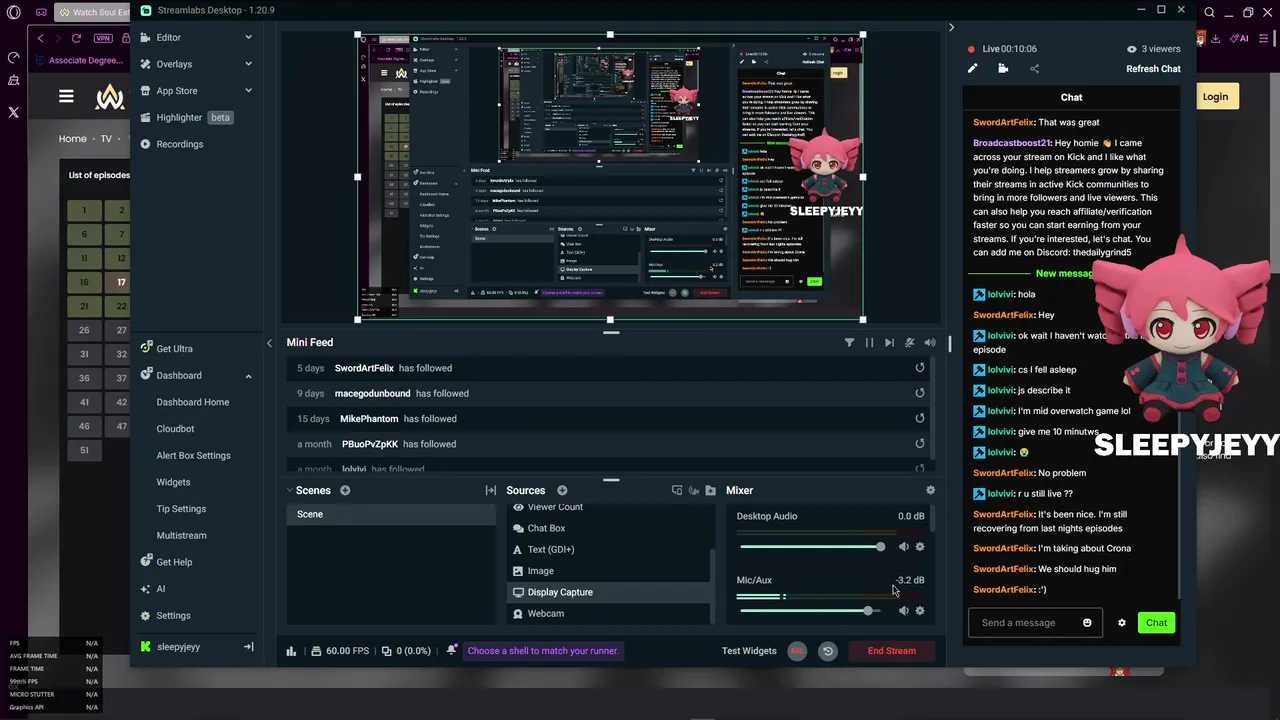The image size is (1280, 720).
Task: Select Display Capture source
Action: coord(607,592)
